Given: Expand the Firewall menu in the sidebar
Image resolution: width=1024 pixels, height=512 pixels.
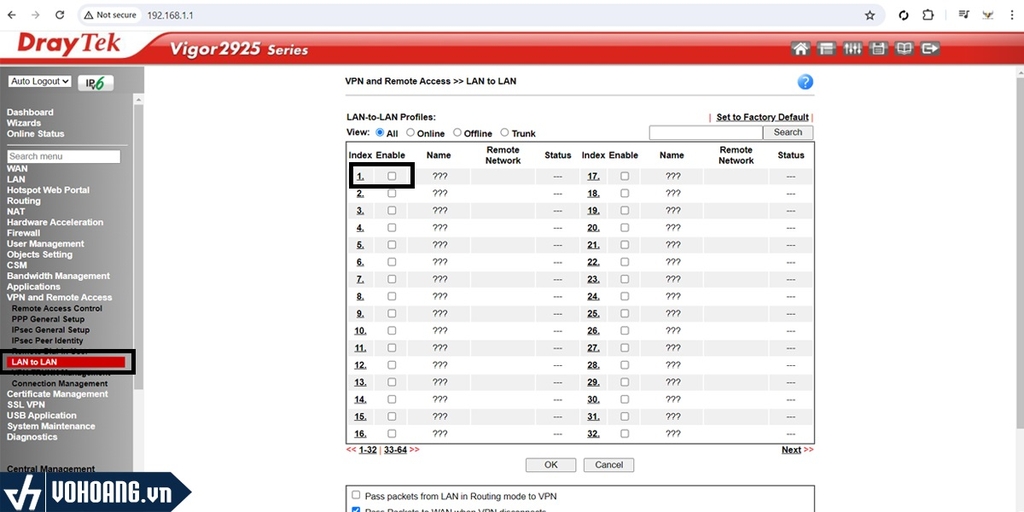Looking at the screenshot, I should (24, 233).
